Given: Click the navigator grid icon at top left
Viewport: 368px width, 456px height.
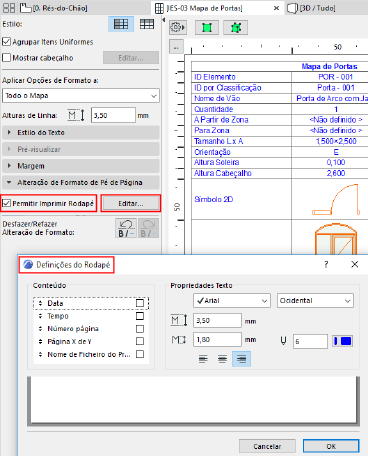Looking at the screenshot, I should point(9,8).
